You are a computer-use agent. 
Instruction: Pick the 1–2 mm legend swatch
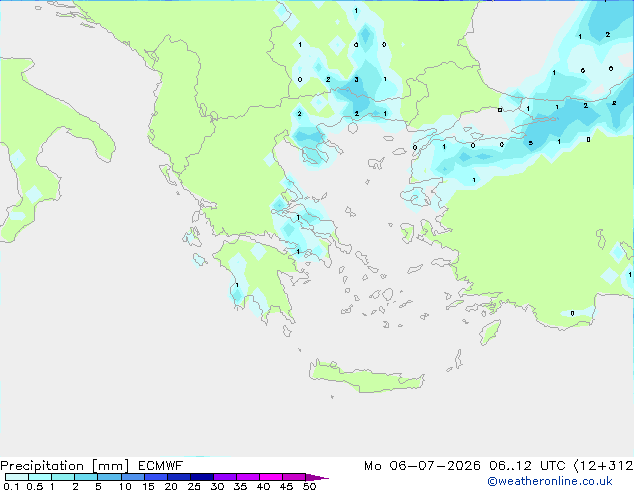[63, 477]
